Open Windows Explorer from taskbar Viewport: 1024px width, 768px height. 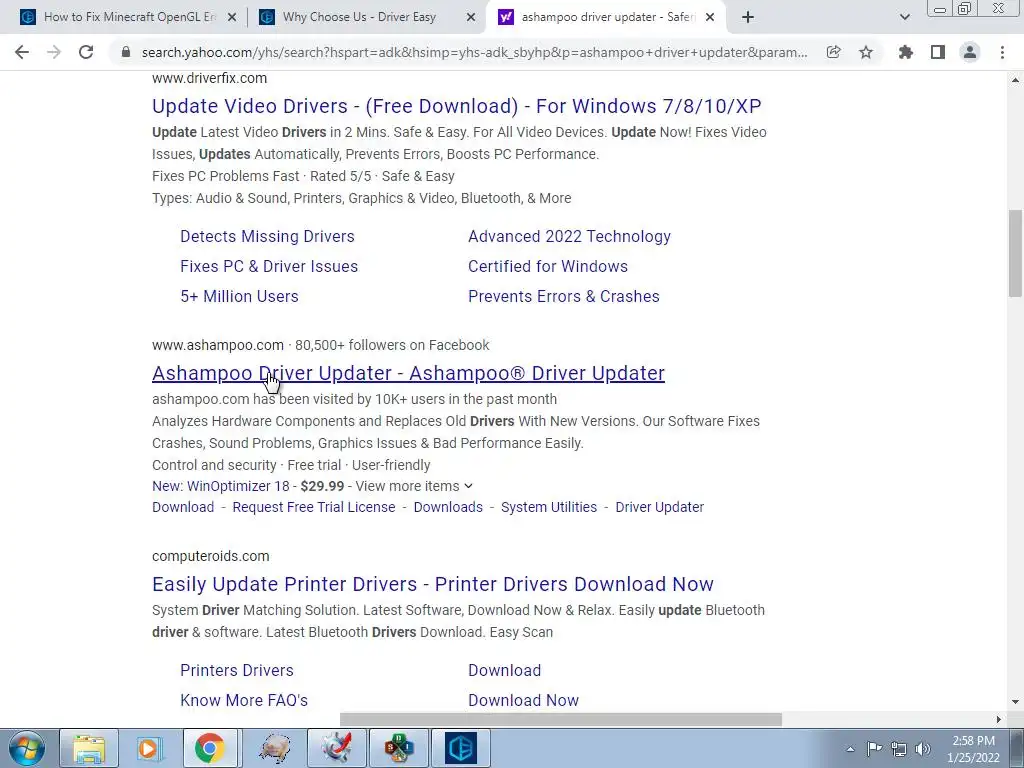pos(89,748)
